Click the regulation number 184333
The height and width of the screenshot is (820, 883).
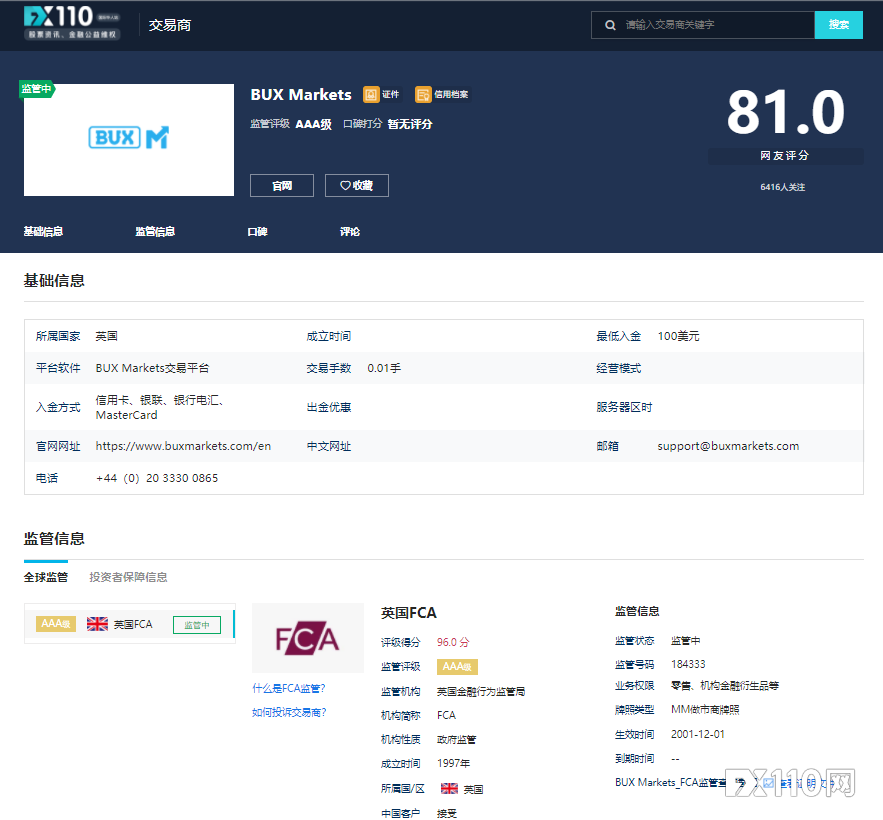coord(688,665)
